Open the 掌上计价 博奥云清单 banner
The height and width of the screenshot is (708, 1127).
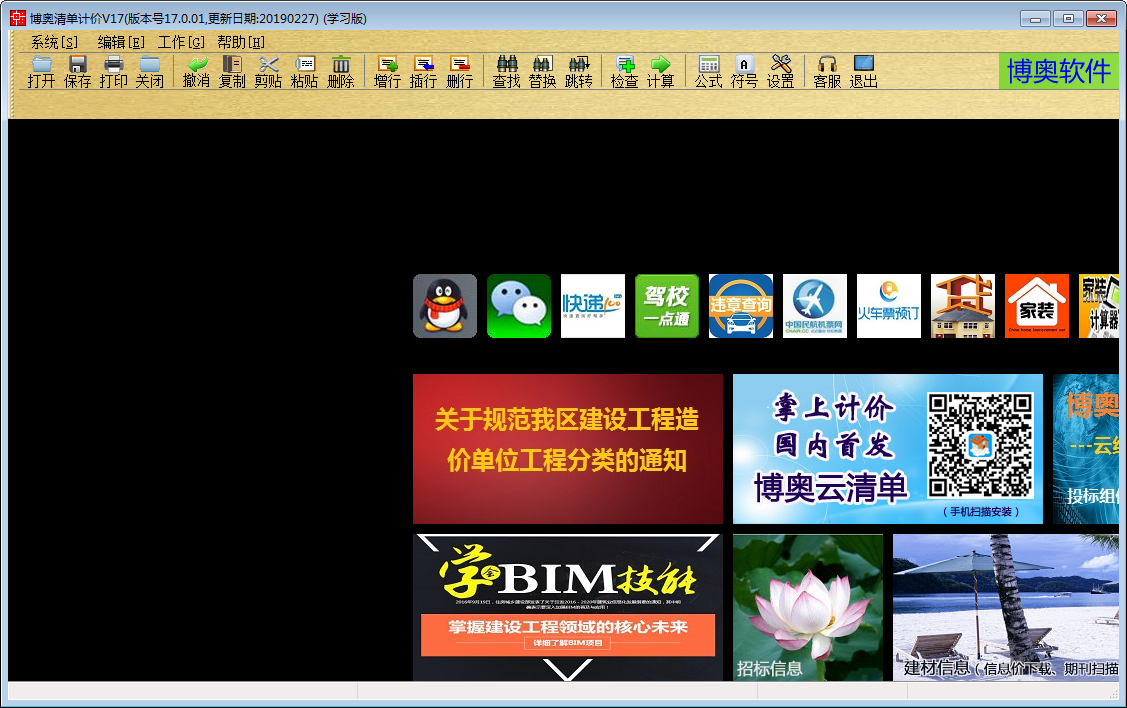(x=888, y=449)
